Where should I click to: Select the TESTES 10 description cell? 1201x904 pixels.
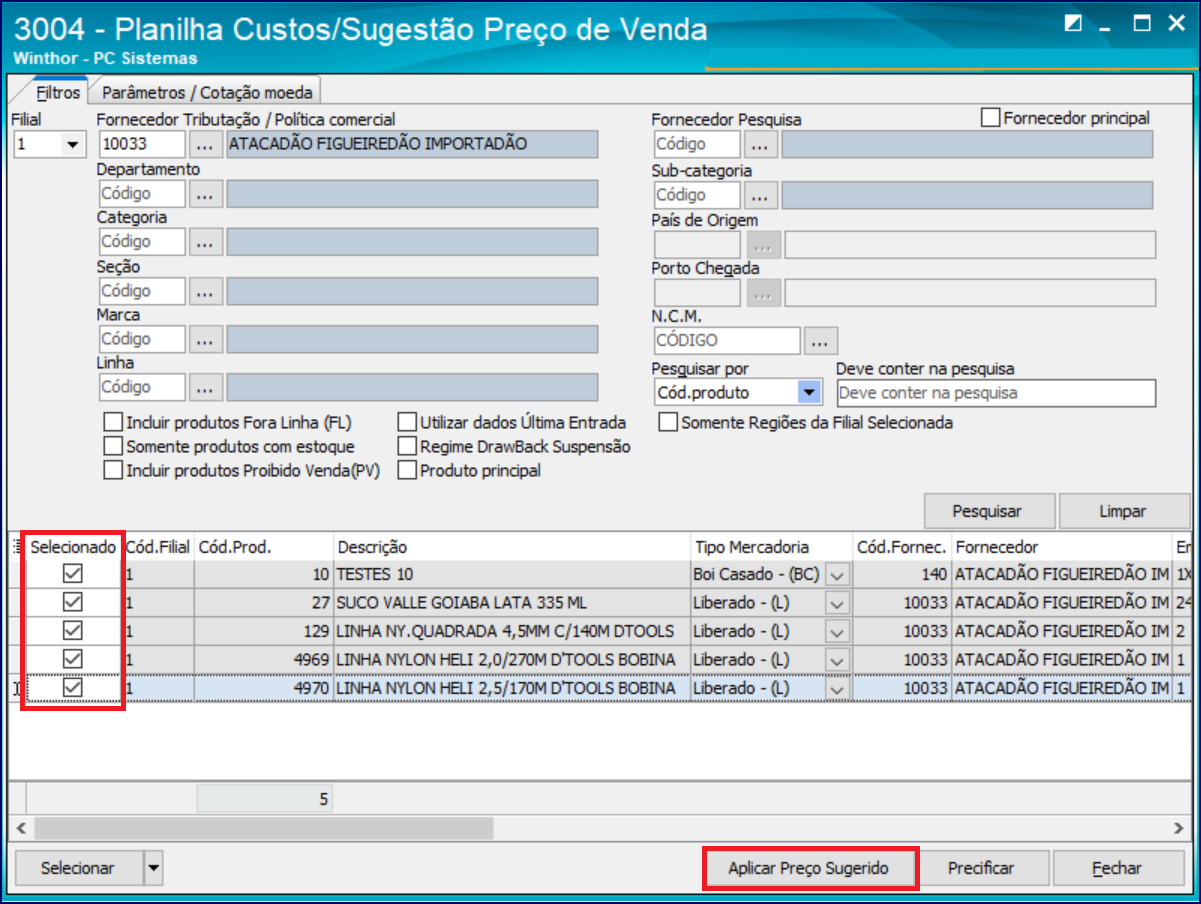(x=511, y=575)
